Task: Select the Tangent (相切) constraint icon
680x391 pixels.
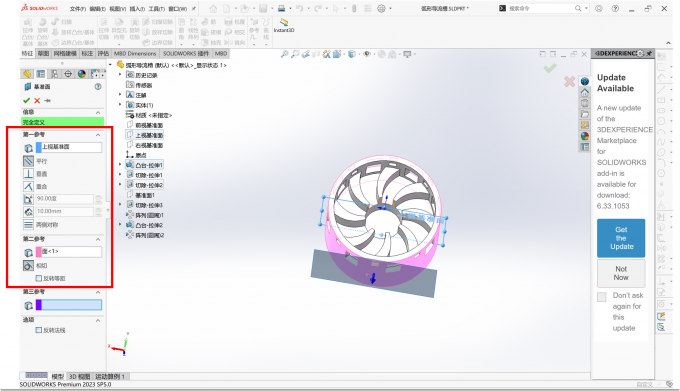Action: (28, 265)
